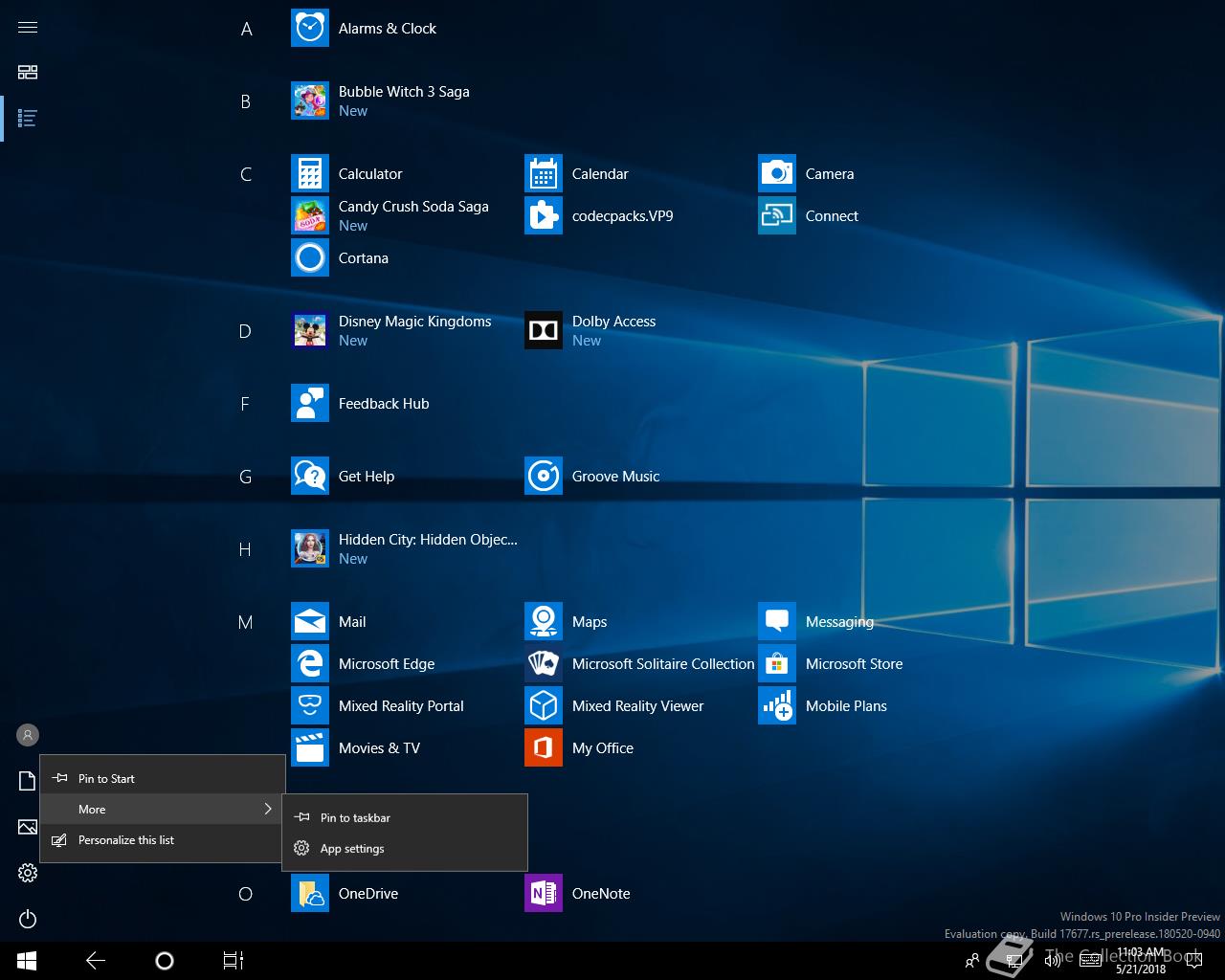This screenshot has width=1225, height=980.
Task: Open the Calculator app icon
Action: pos(310,173)
